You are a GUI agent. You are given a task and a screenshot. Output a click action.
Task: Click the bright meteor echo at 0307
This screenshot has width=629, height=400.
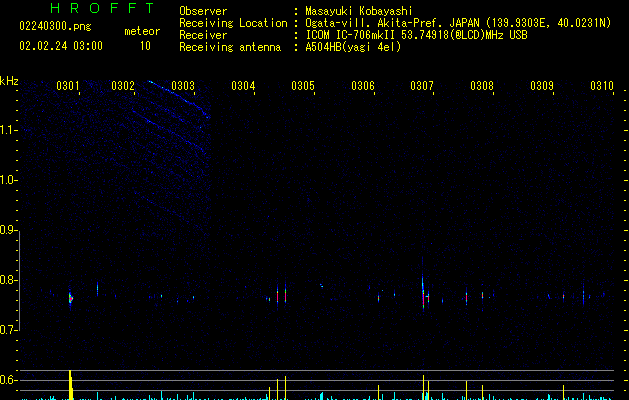pos(423,291)
